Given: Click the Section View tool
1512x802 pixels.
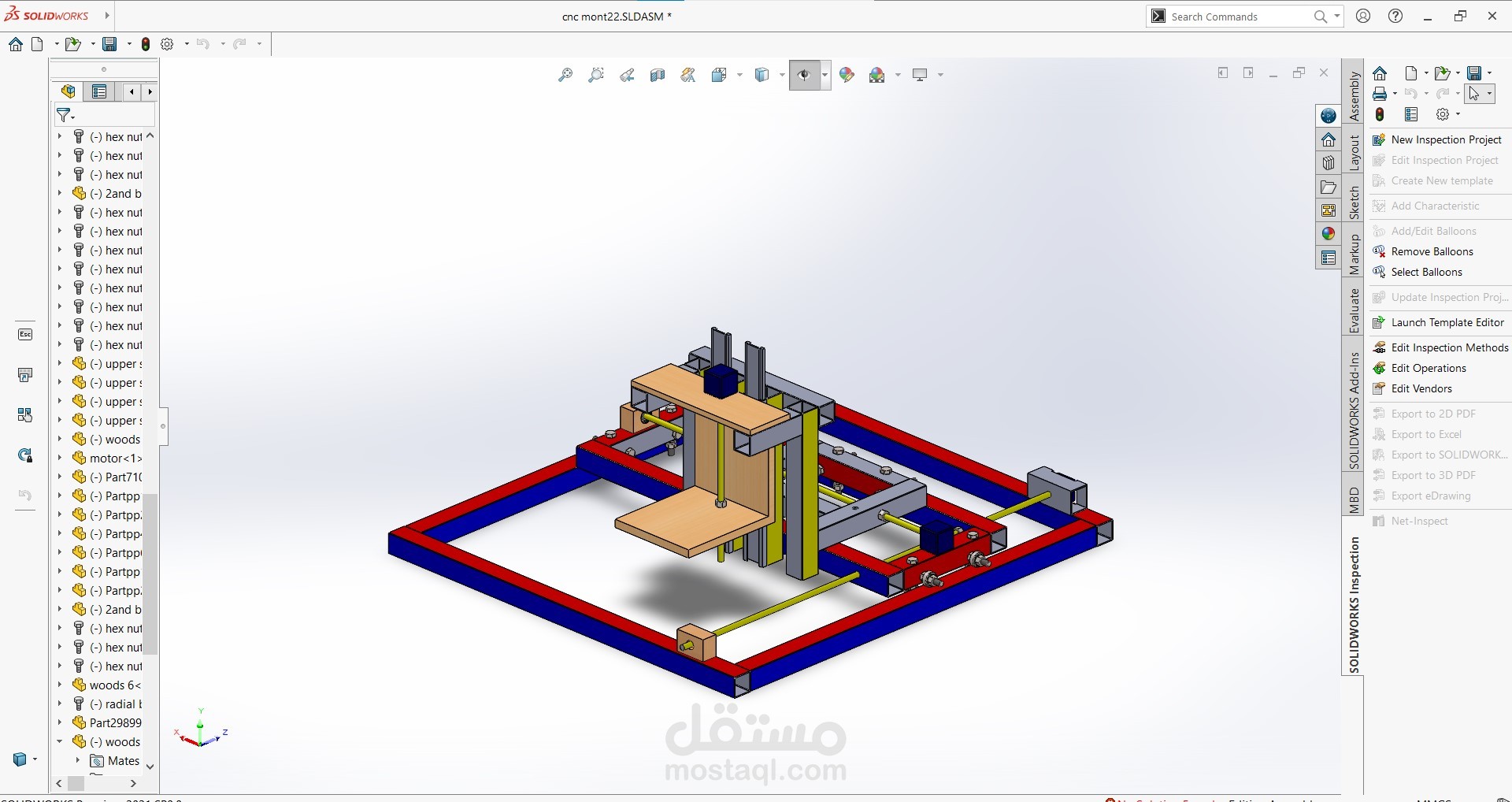Looking at the screenshot, I should coord(658,75).
